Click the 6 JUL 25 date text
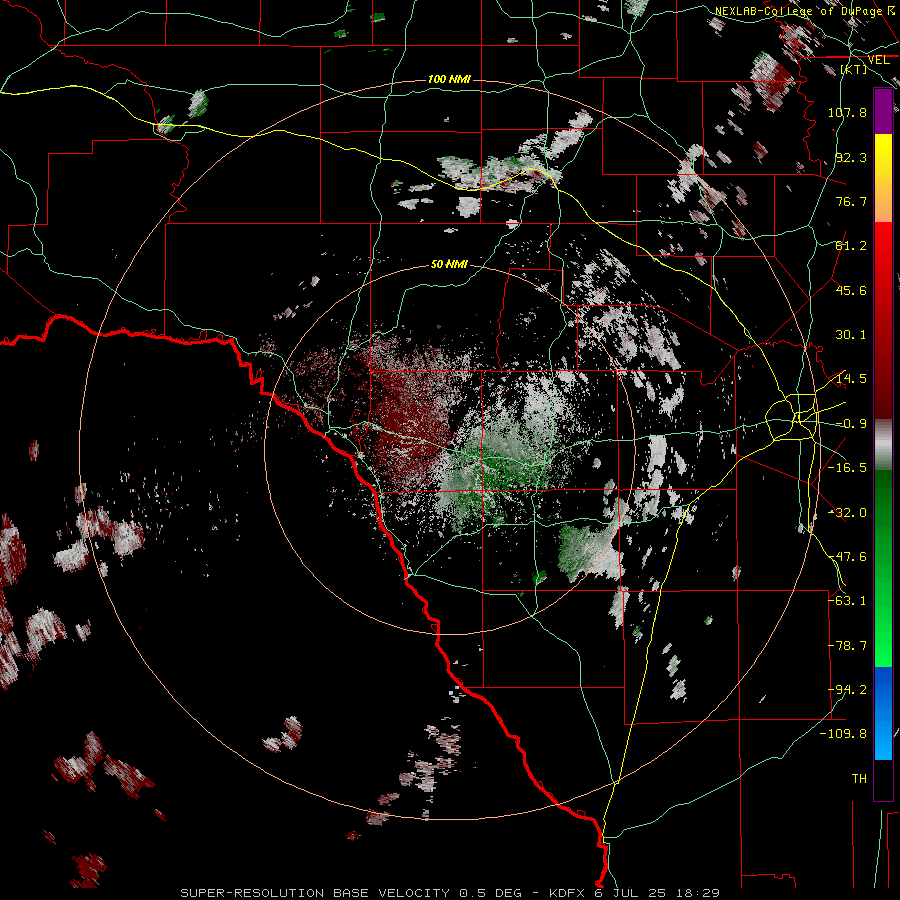This screenshot has width=900, height=900. point(630,893)
